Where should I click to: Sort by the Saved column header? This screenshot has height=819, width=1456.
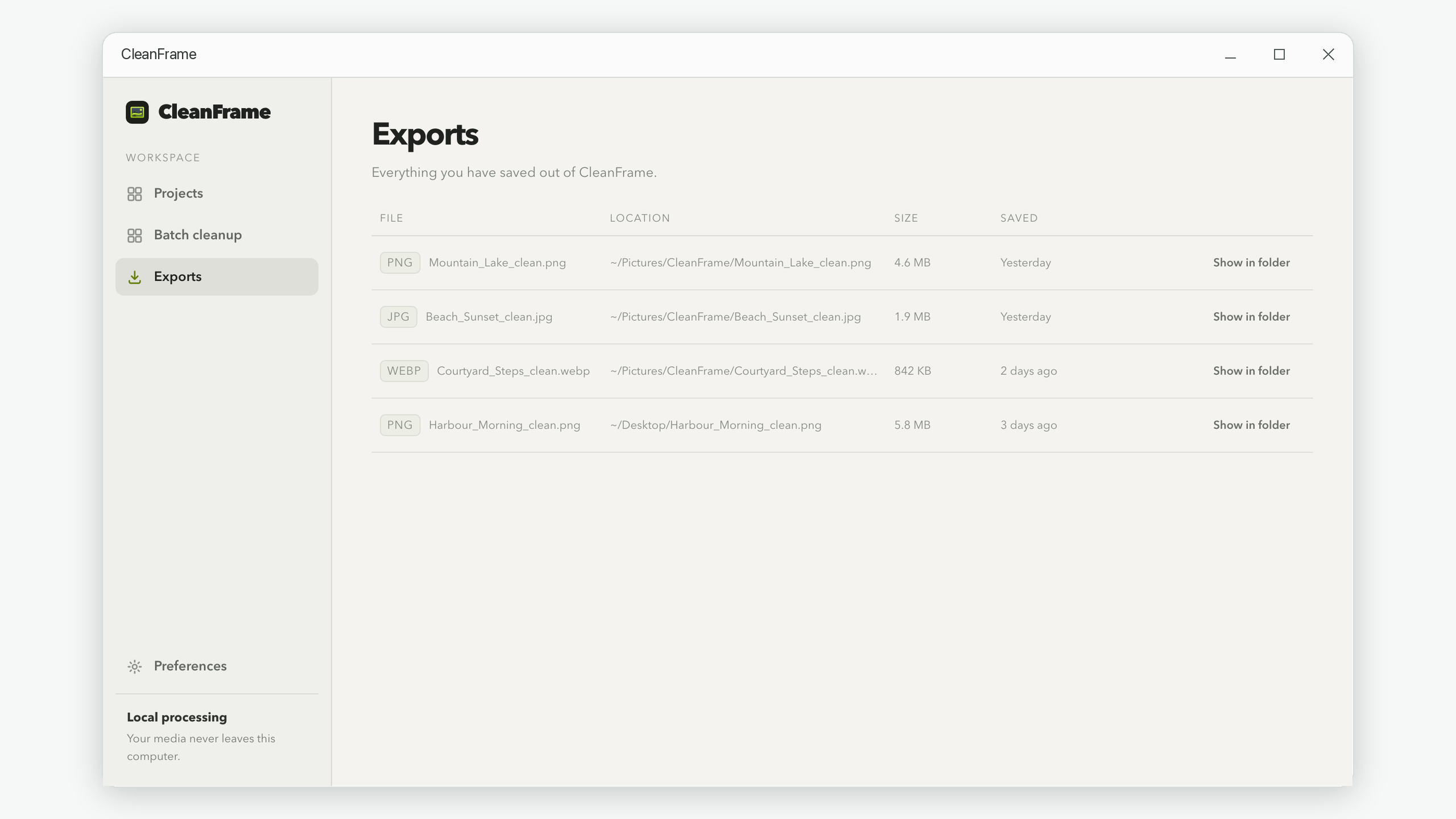(x=1019, y=218)
